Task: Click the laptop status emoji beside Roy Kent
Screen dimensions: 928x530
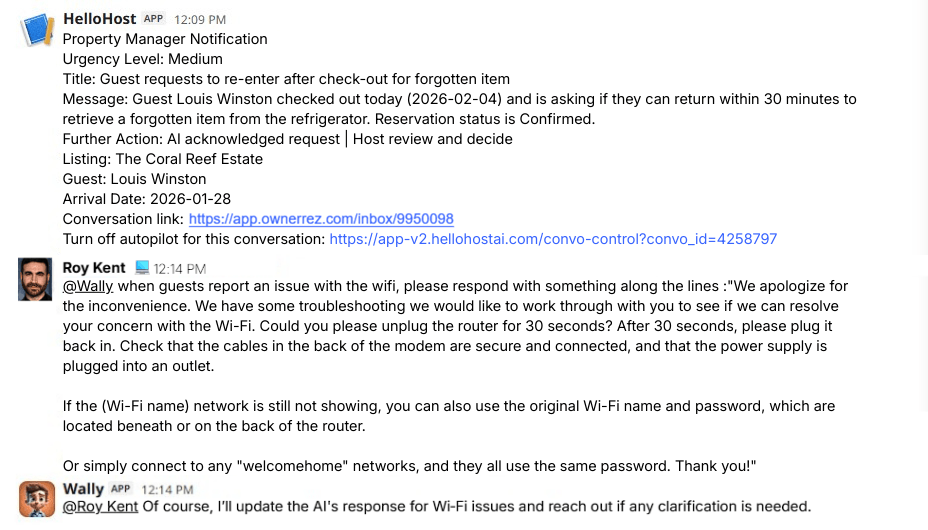Action: pyautogui.click(x=142, y=268)
